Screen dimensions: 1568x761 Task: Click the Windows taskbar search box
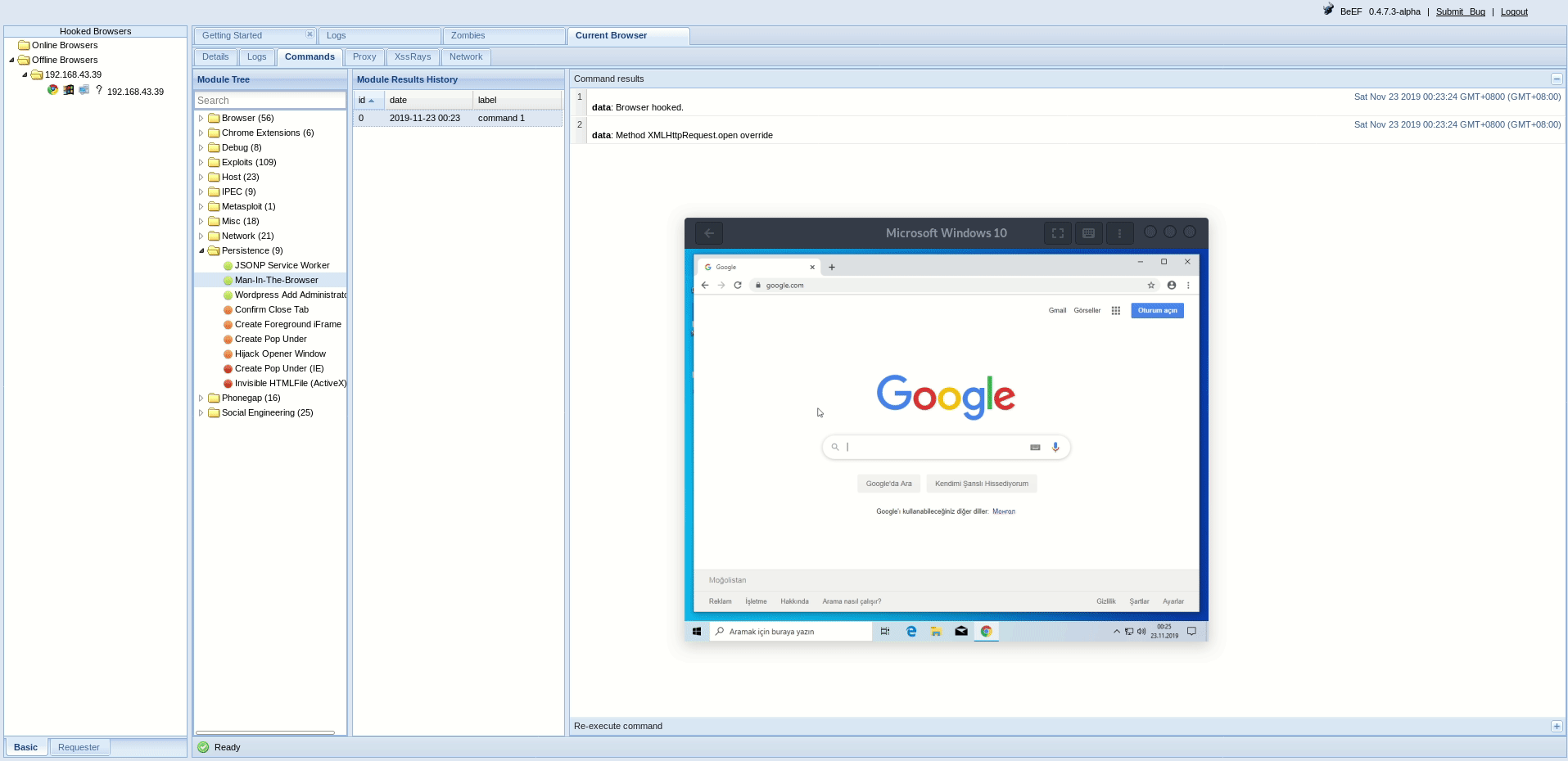tap(790, 632)
